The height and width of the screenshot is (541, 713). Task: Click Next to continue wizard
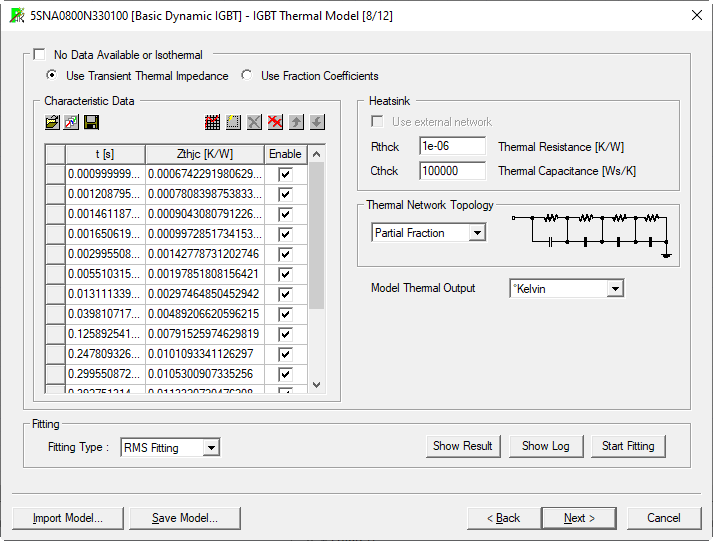click(x=579, y=518)
